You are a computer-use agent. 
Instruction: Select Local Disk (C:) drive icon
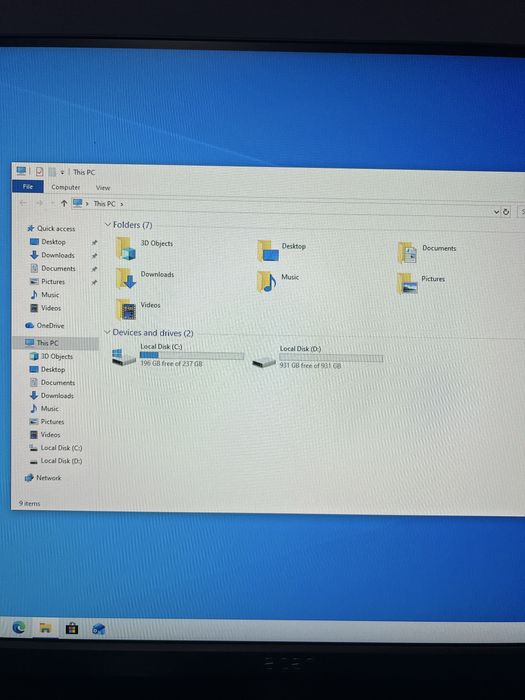(x=123, y=357)
